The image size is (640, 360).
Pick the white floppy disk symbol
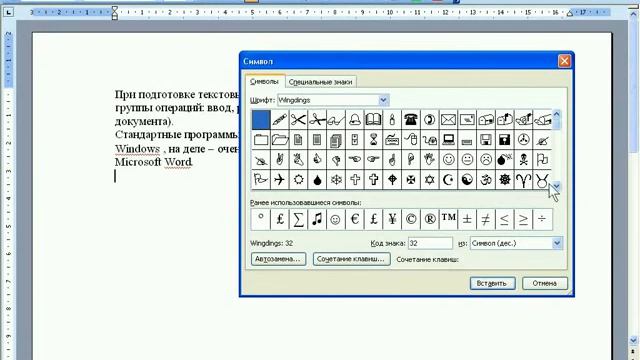coord(486,140)
